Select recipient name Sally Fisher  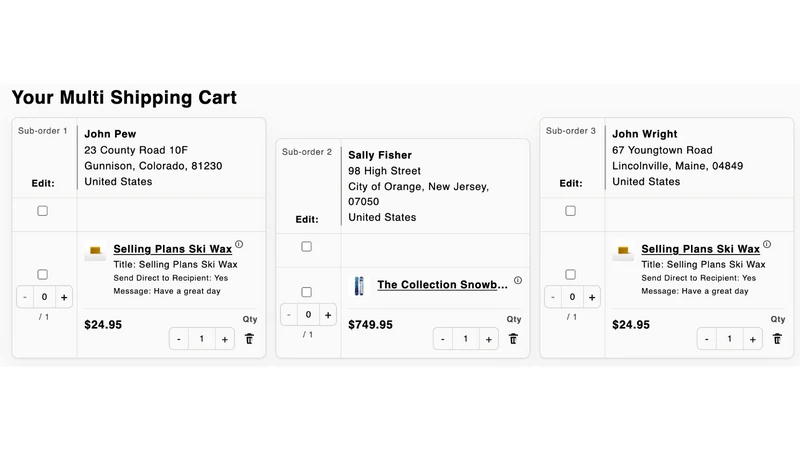point(380,155)
